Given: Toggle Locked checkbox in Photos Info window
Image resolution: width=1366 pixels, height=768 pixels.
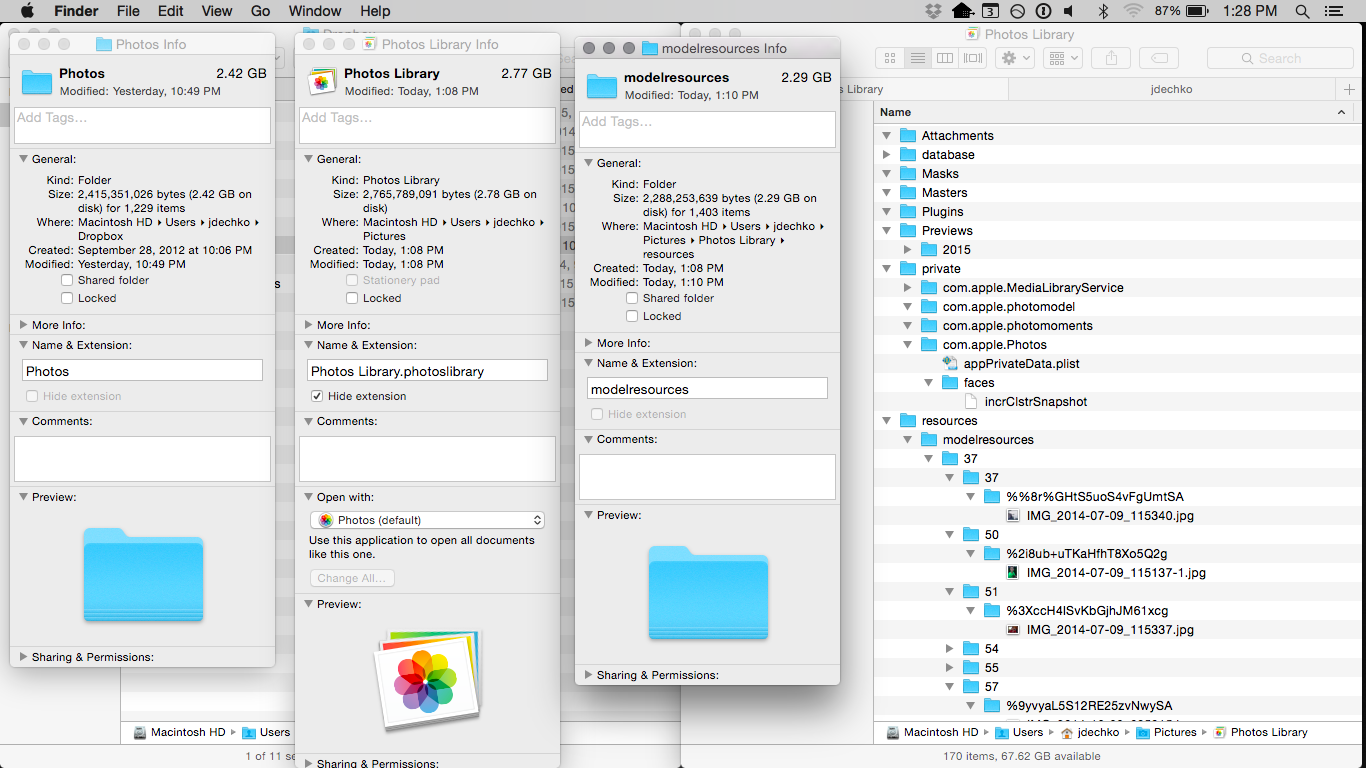Looking at the screenshot, I should (x=67, y=298).
